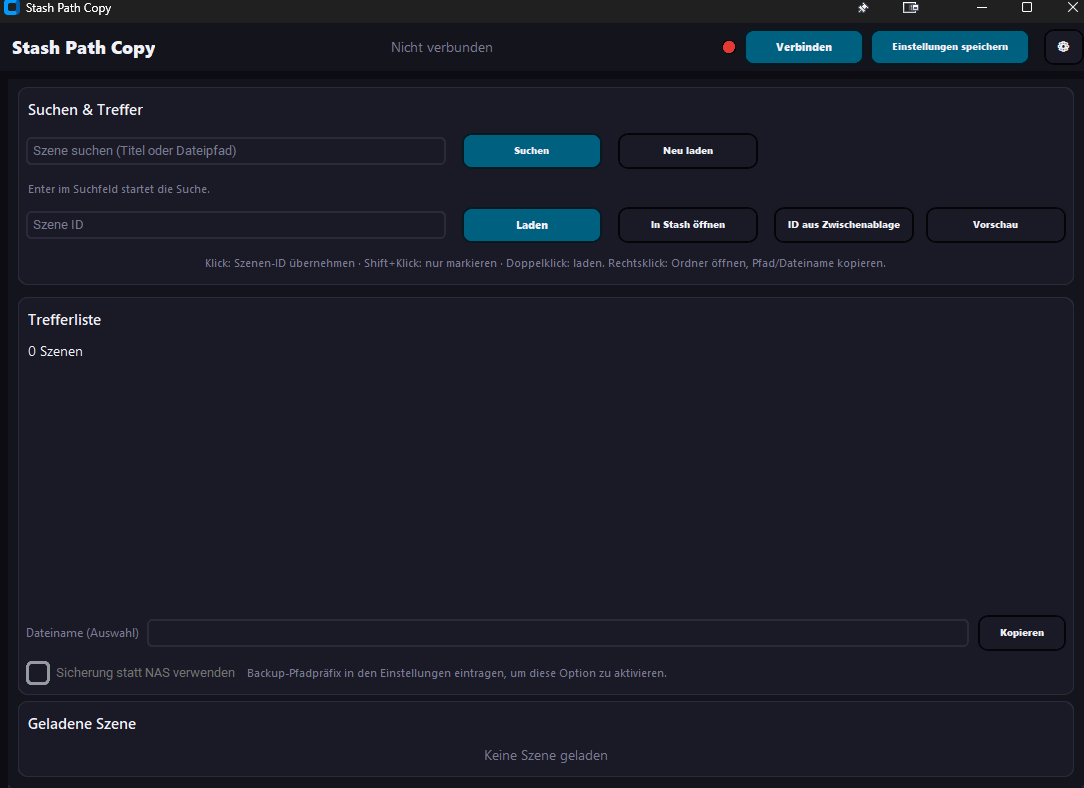Close the Stash Path Copy window
The image size is (1084, 788).
(x=1072, y=8)
